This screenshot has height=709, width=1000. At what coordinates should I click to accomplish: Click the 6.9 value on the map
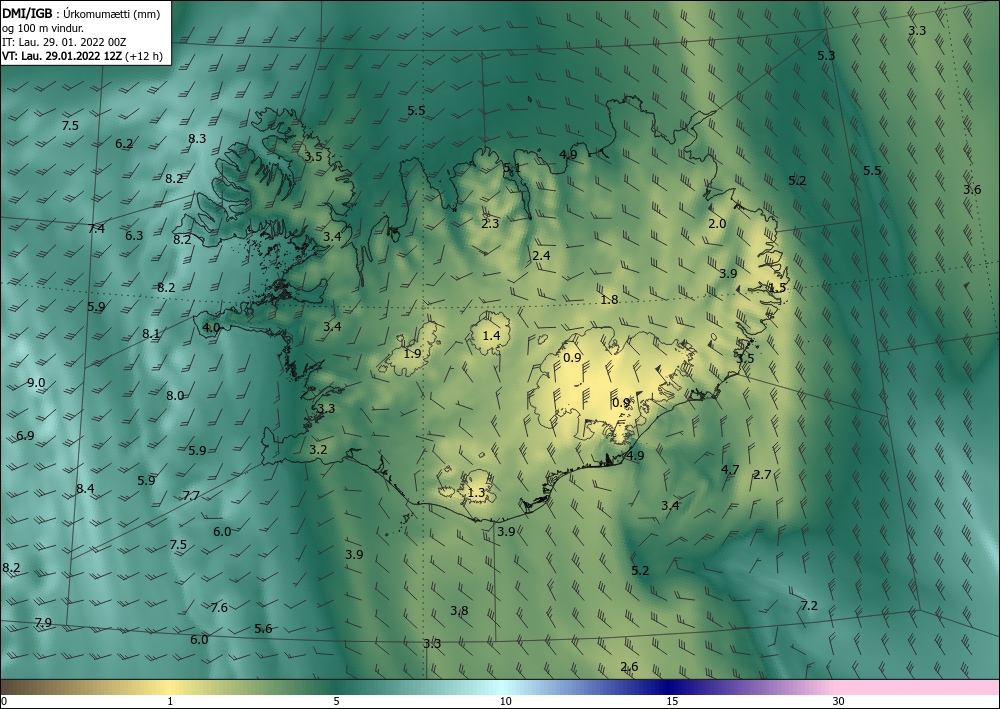coord(25,436)
